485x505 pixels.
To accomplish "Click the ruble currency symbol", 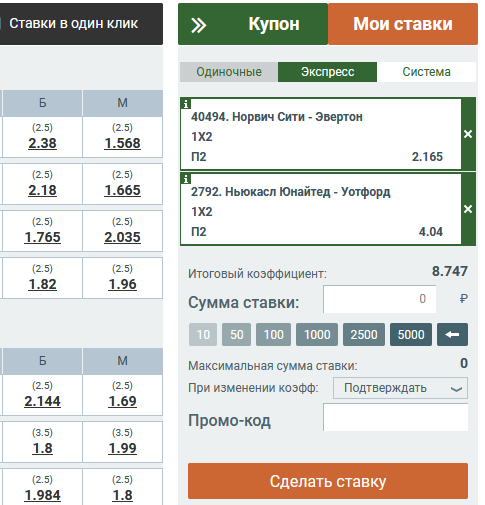I will pyautogui.click(x=463, y=299).
